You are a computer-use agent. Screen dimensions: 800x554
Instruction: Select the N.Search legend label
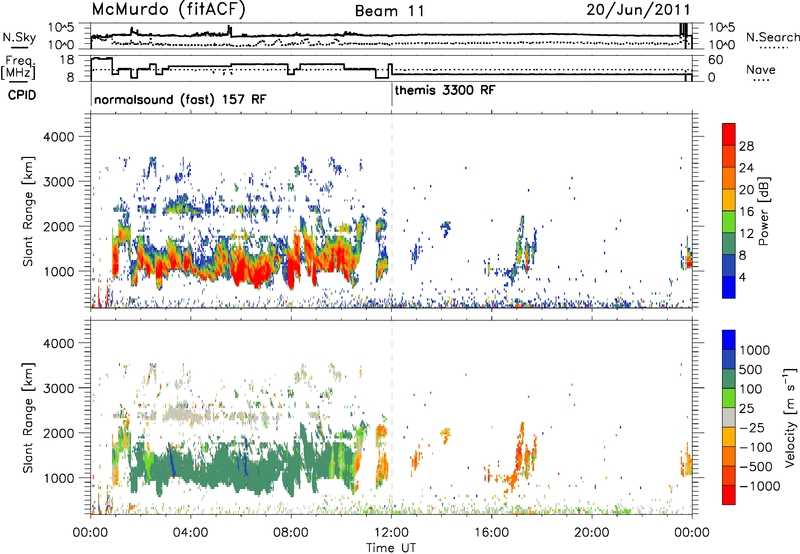[773, 37]
